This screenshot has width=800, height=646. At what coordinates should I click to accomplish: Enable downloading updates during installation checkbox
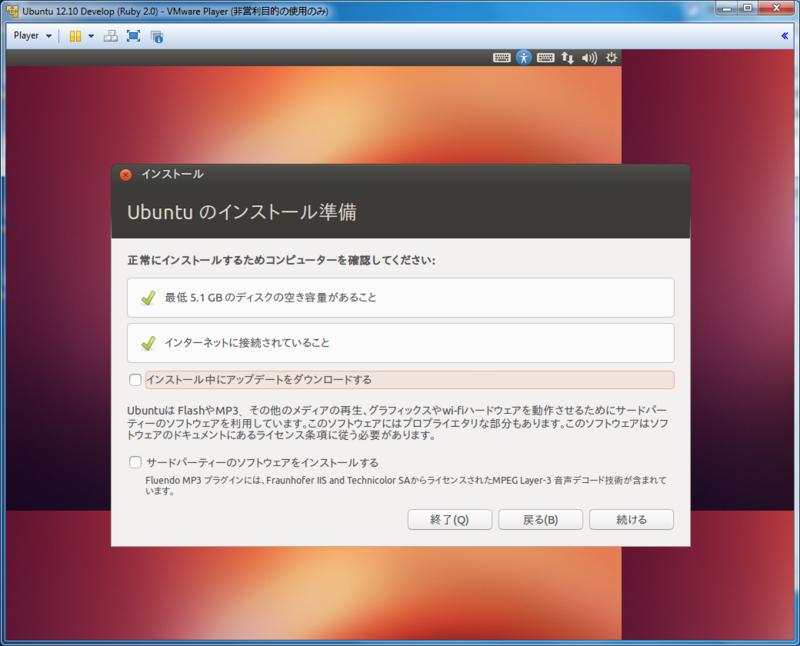click(135, 380)
